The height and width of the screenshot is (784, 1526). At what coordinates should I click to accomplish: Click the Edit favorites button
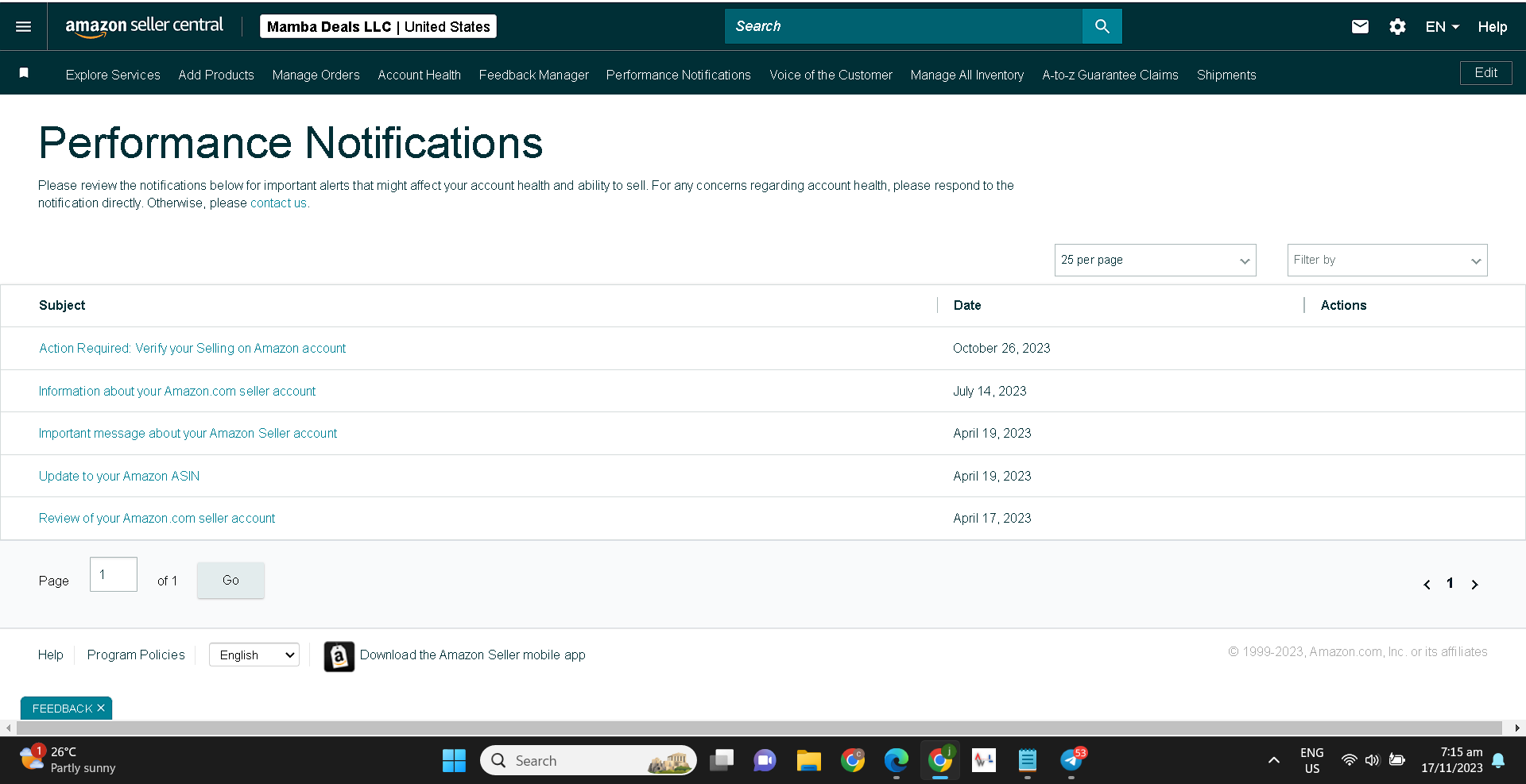click(1485, 73)
